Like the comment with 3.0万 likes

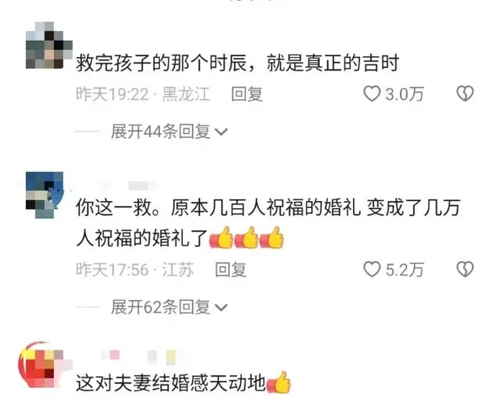click(x=372, y=94)
